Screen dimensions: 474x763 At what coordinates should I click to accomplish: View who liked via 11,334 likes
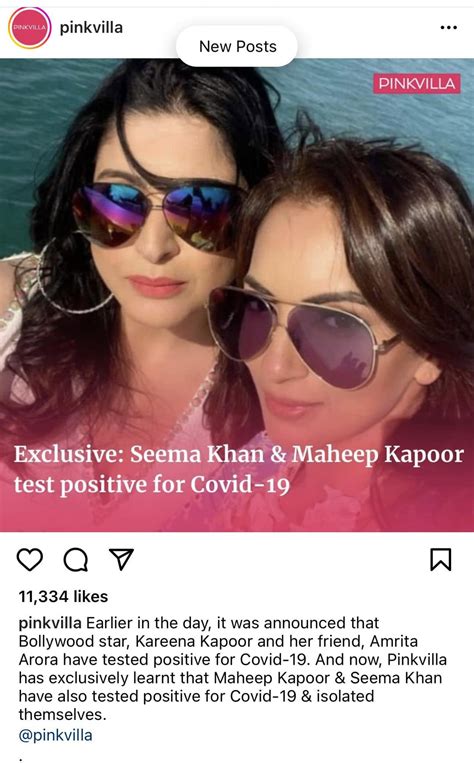pos(63,597)
